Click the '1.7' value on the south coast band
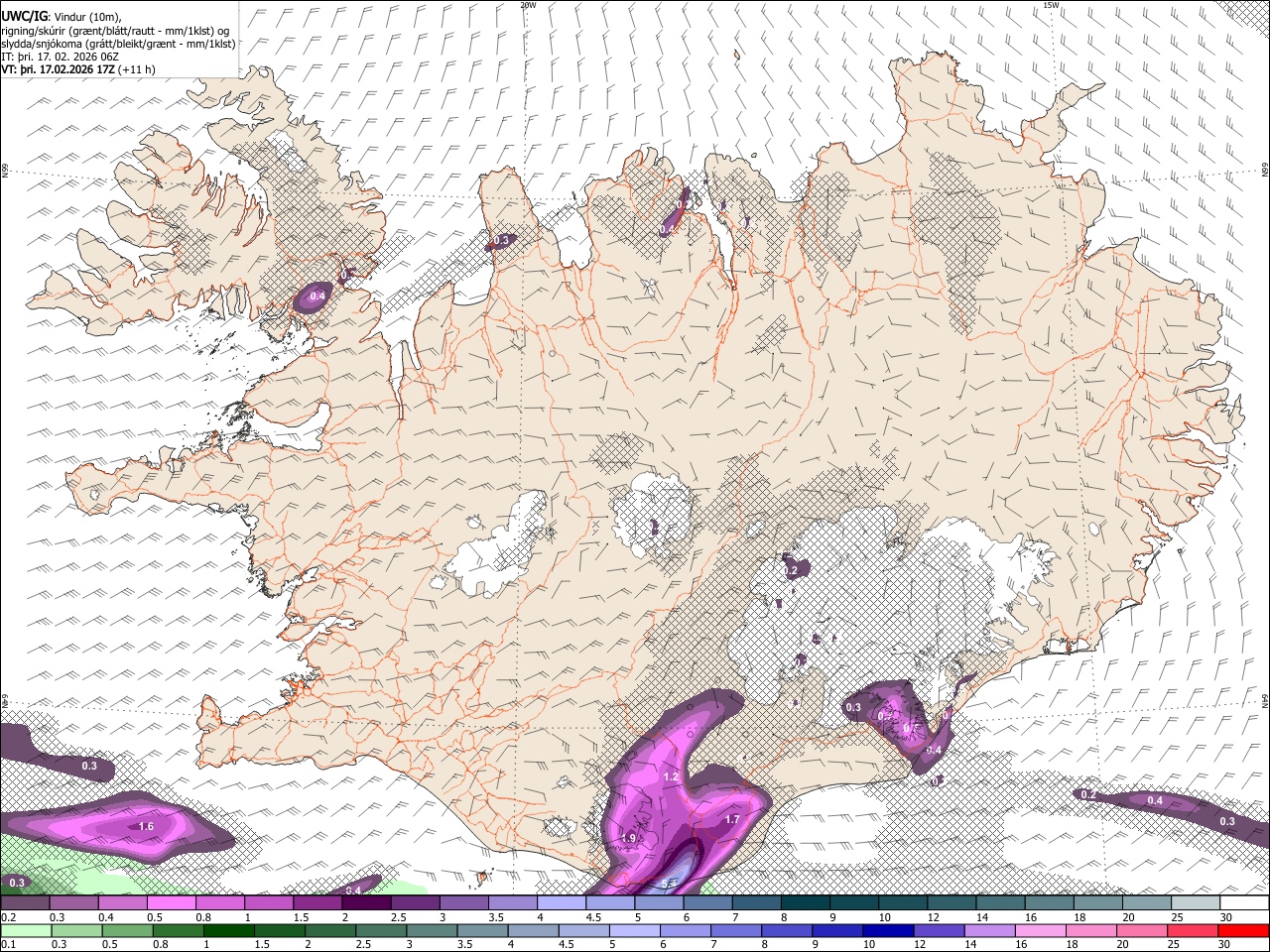 tap(732, 819)
